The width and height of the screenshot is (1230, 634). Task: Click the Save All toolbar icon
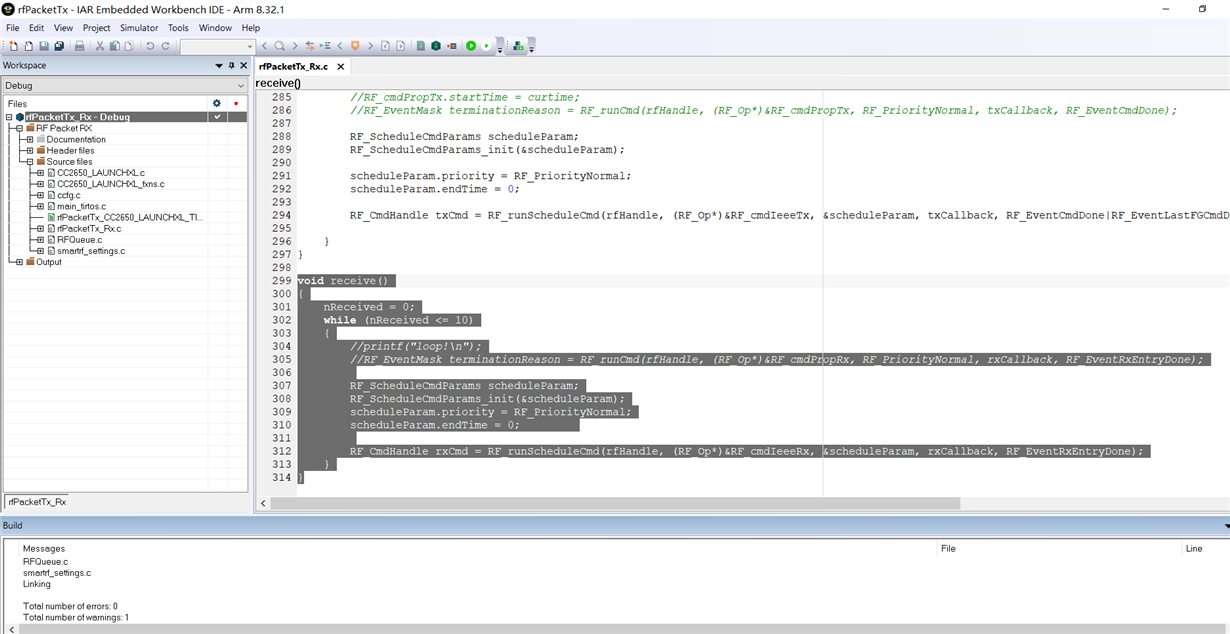coord(57,45)
